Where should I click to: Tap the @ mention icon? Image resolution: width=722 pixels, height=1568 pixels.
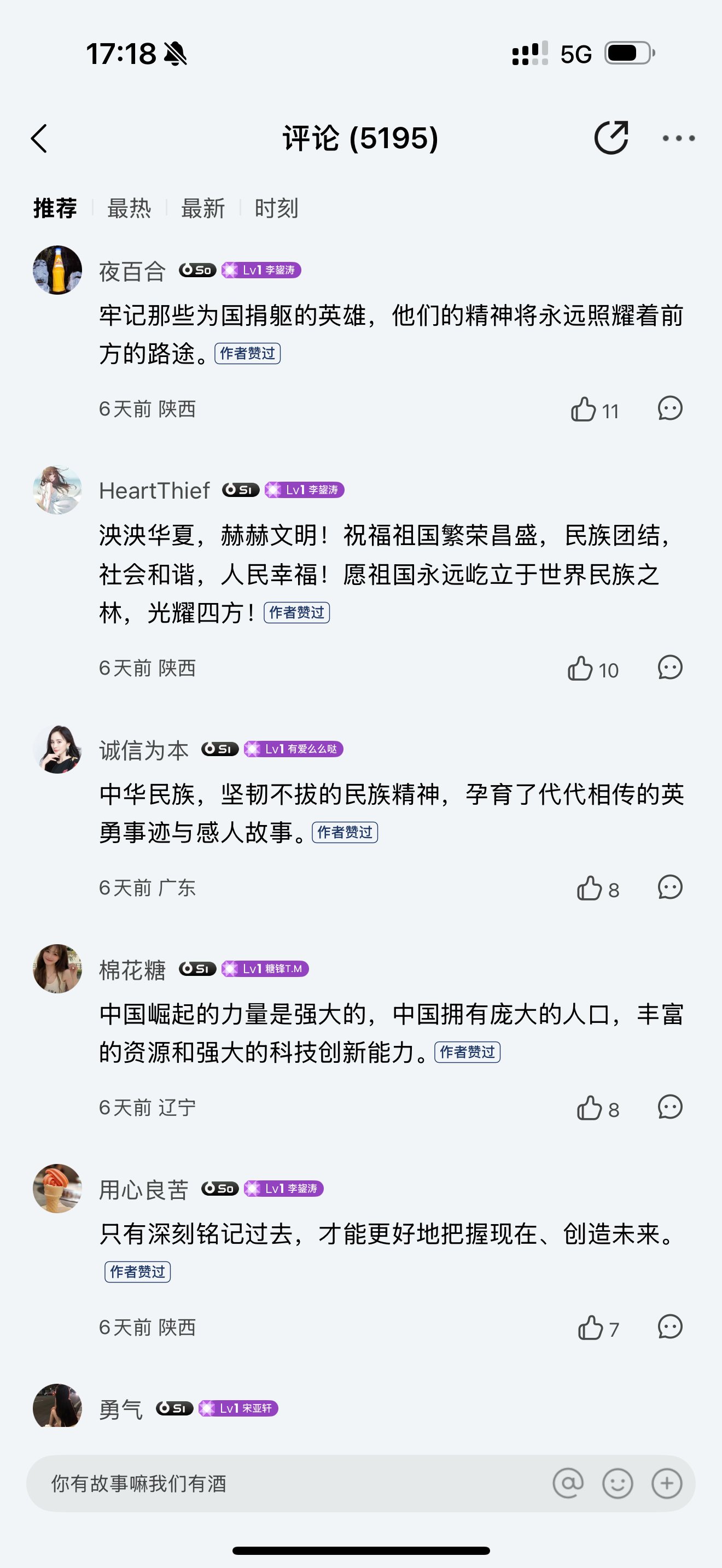pyautogui.click(x=567, y=1483)
